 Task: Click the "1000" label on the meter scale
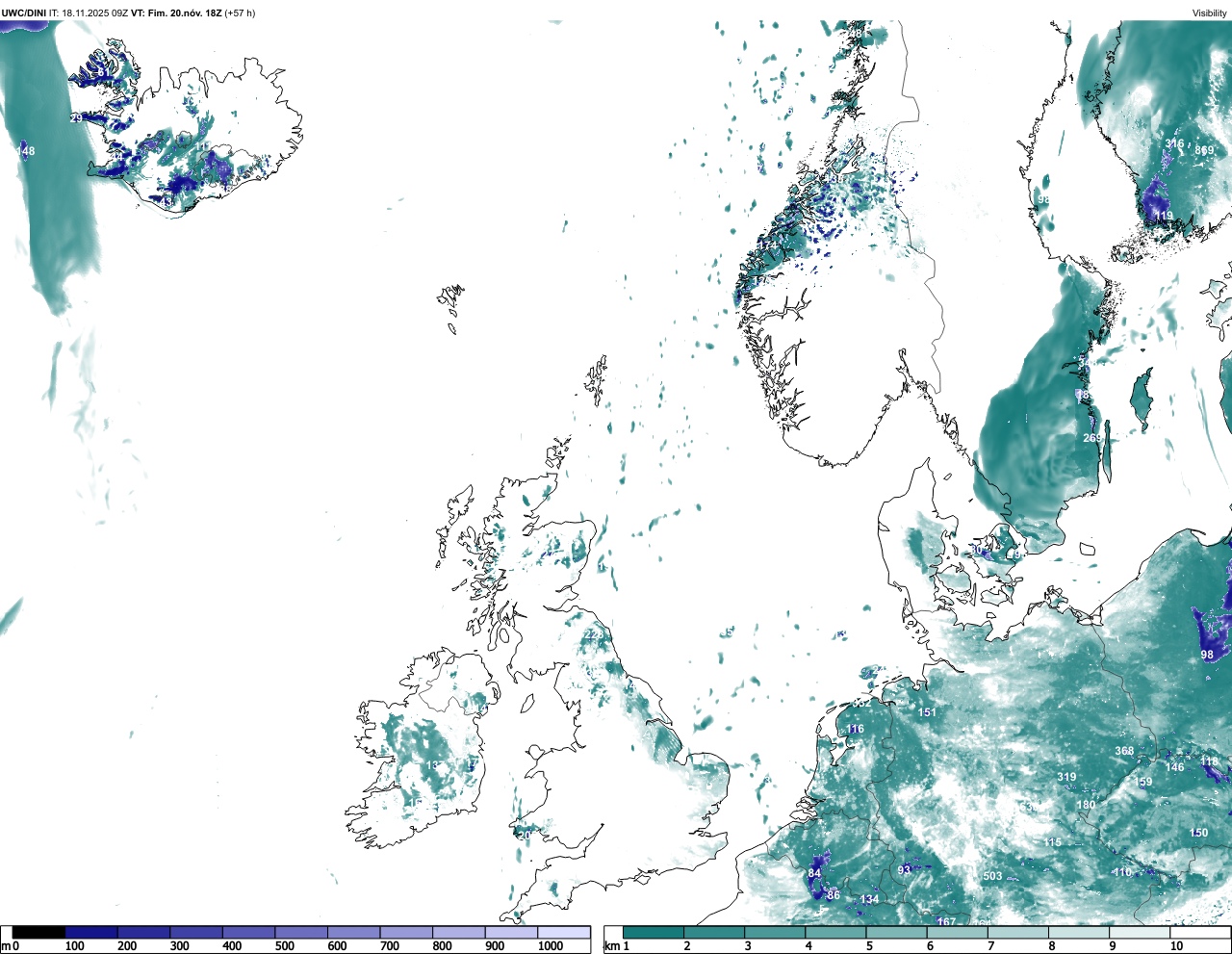point(551,946)
